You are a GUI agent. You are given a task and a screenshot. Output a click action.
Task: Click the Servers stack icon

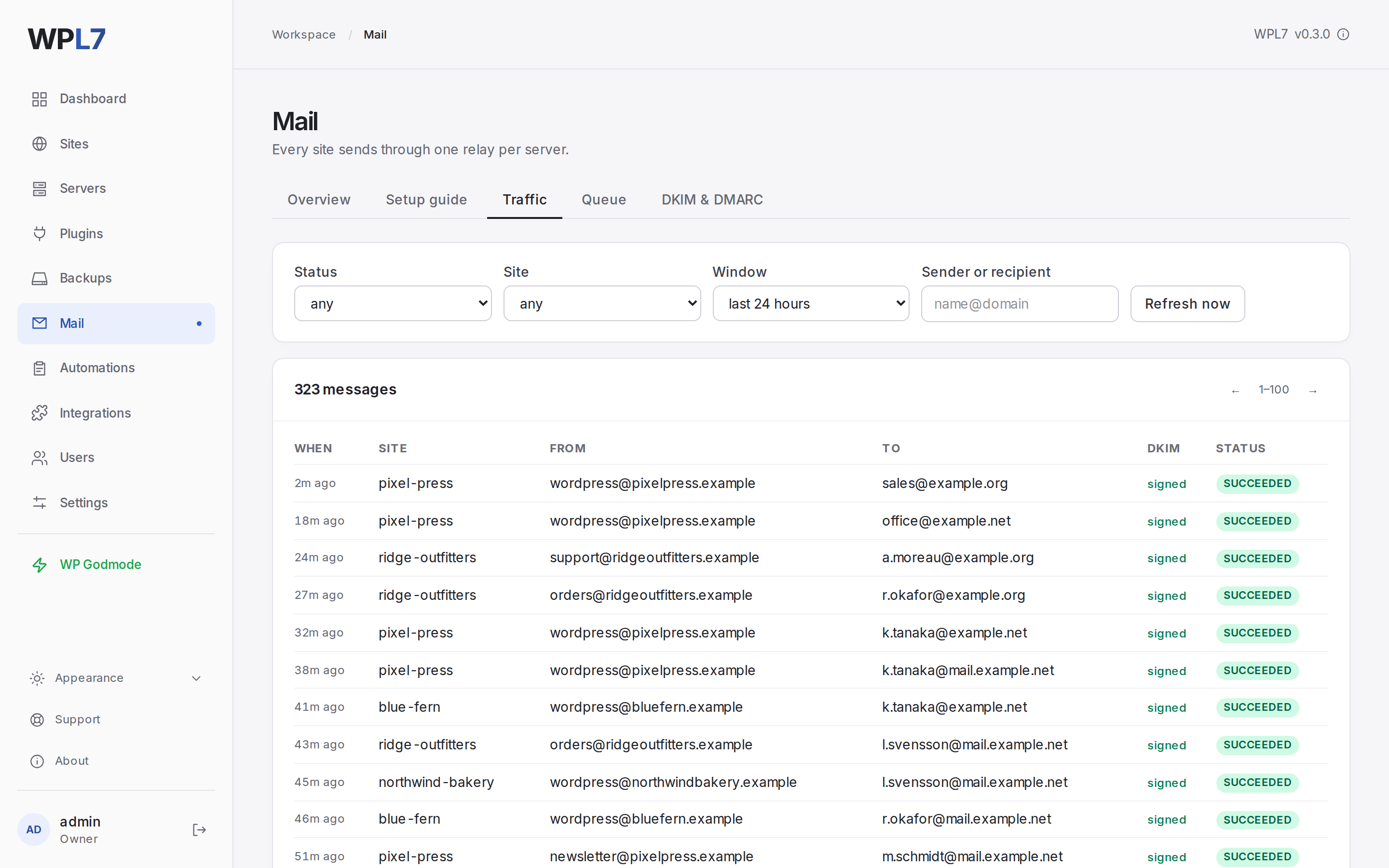(39, 188)
